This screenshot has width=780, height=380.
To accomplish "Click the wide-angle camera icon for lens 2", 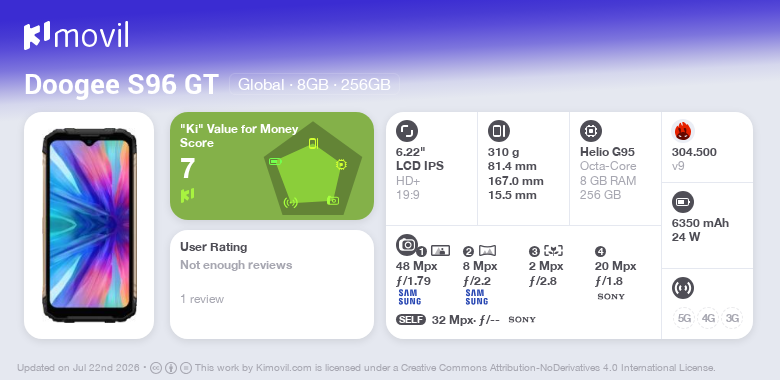I will point(487,251).
